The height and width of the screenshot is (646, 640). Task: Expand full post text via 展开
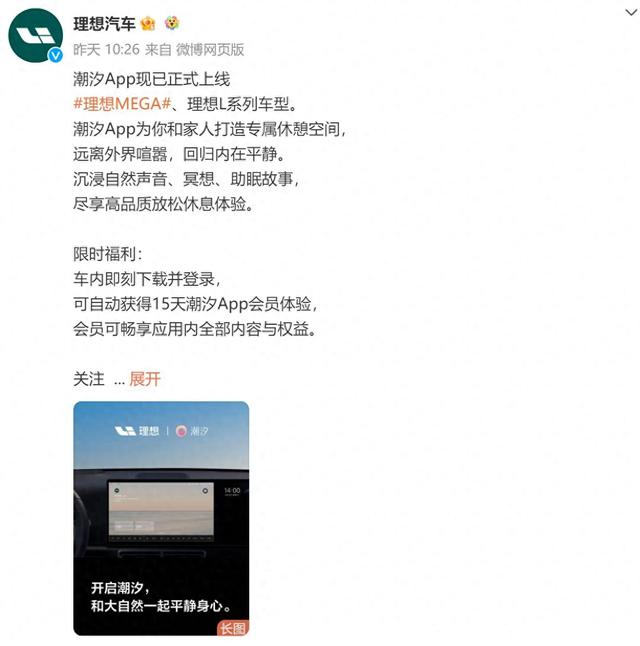[x=145, y=379]
